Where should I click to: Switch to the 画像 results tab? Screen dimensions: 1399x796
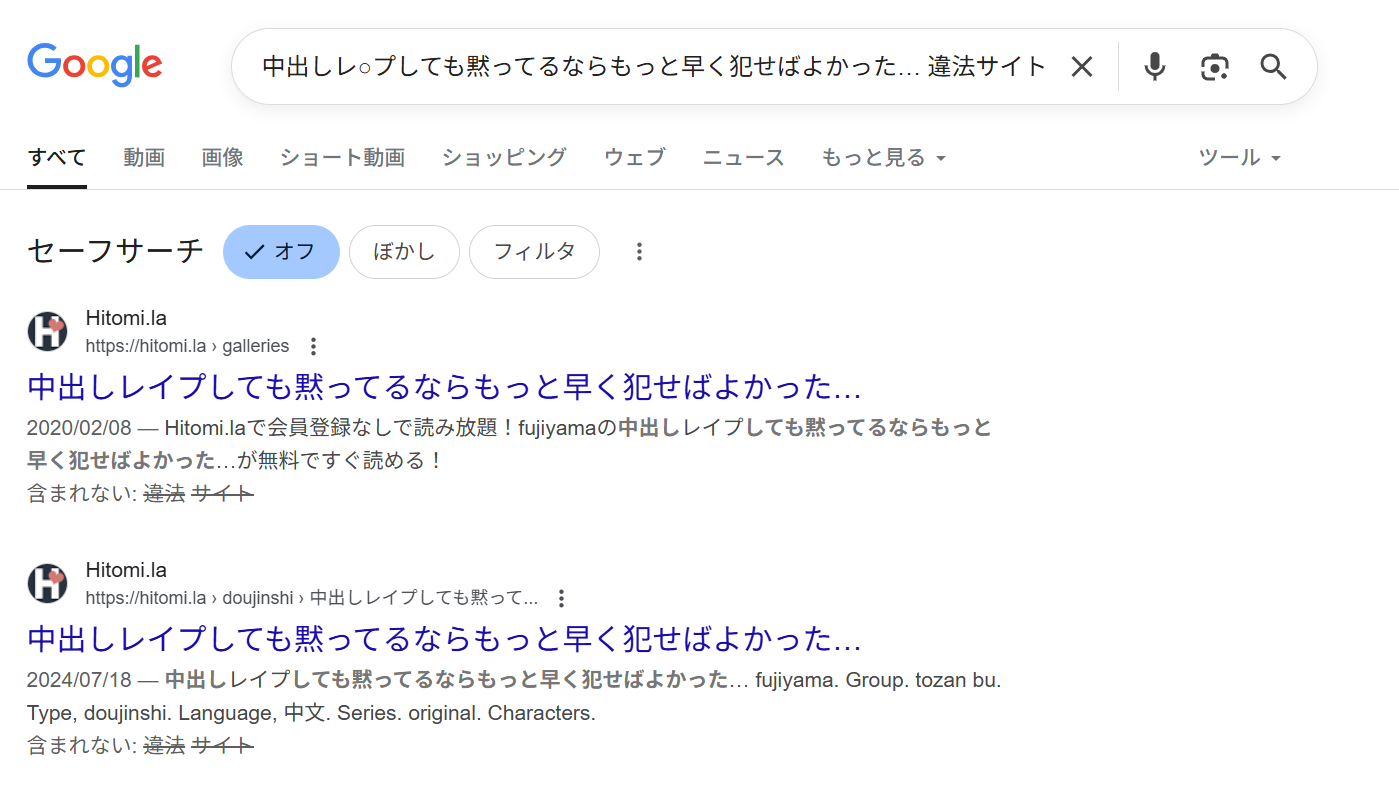(222, 157)
